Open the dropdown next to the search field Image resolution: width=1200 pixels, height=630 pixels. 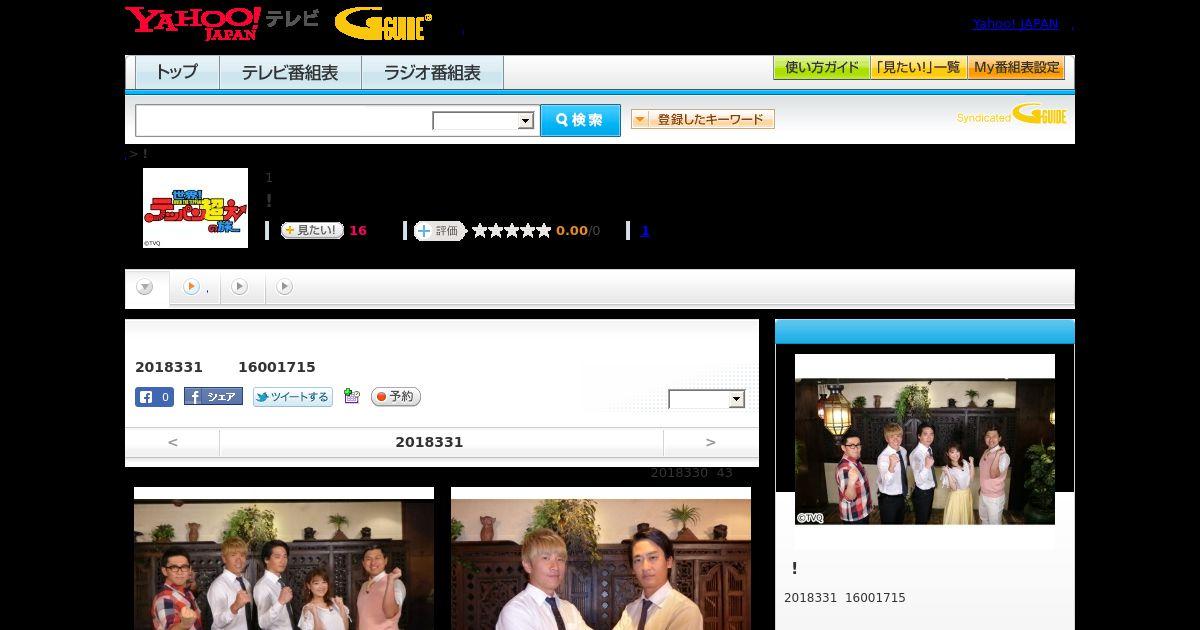[x=484, y=121]
